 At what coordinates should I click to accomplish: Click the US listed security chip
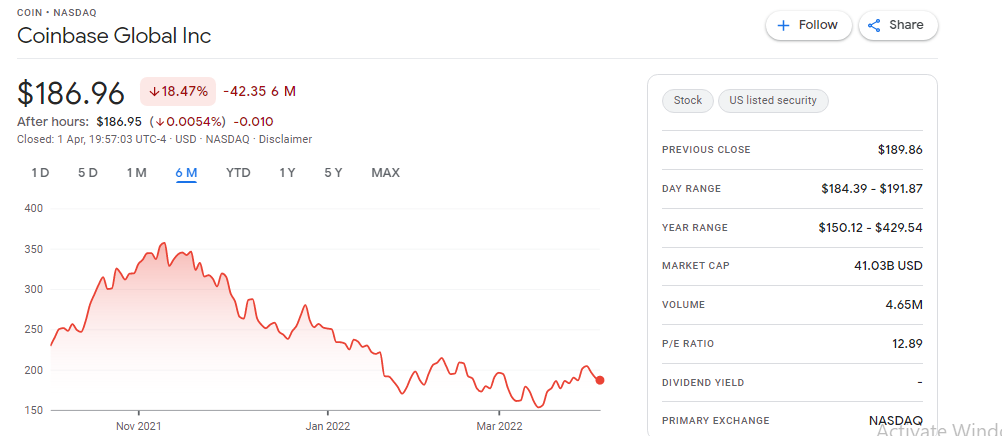pos(773,100)
